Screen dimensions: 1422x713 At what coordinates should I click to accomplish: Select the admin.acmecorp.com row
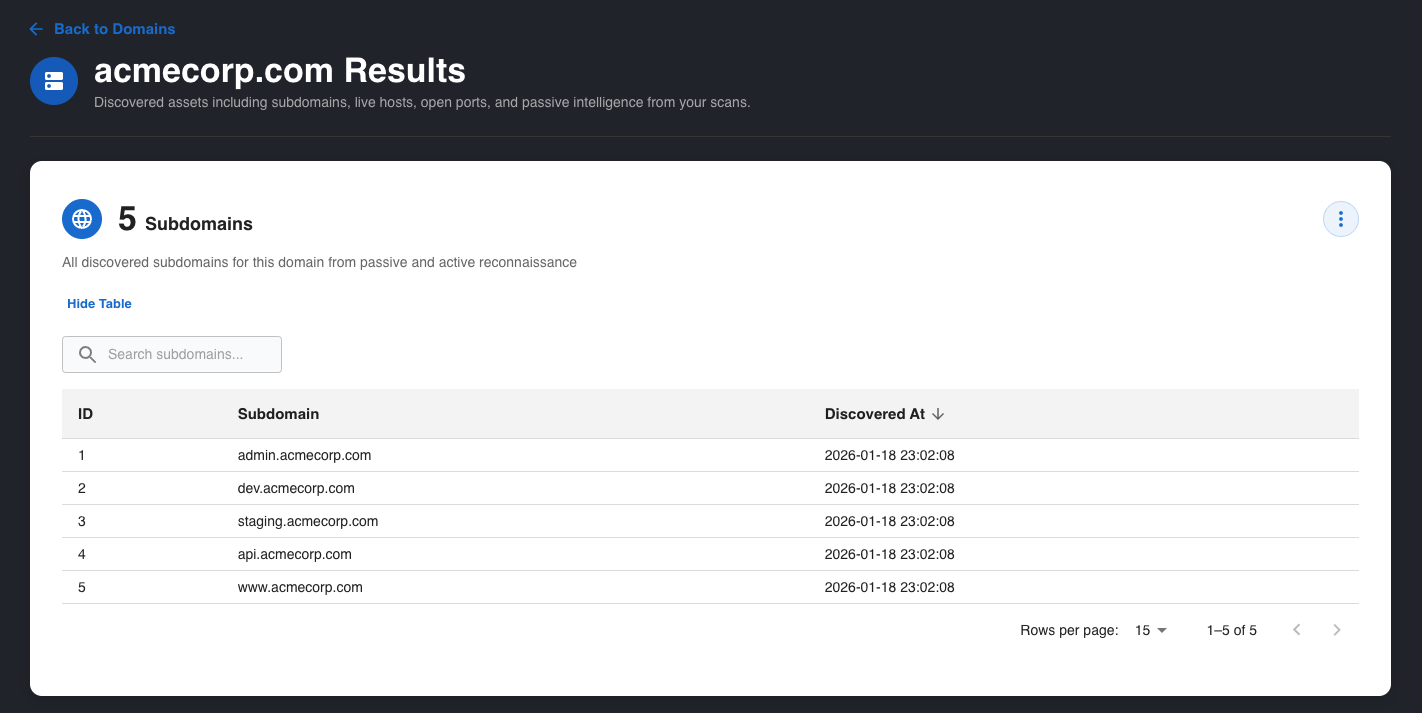click(304, 455)
